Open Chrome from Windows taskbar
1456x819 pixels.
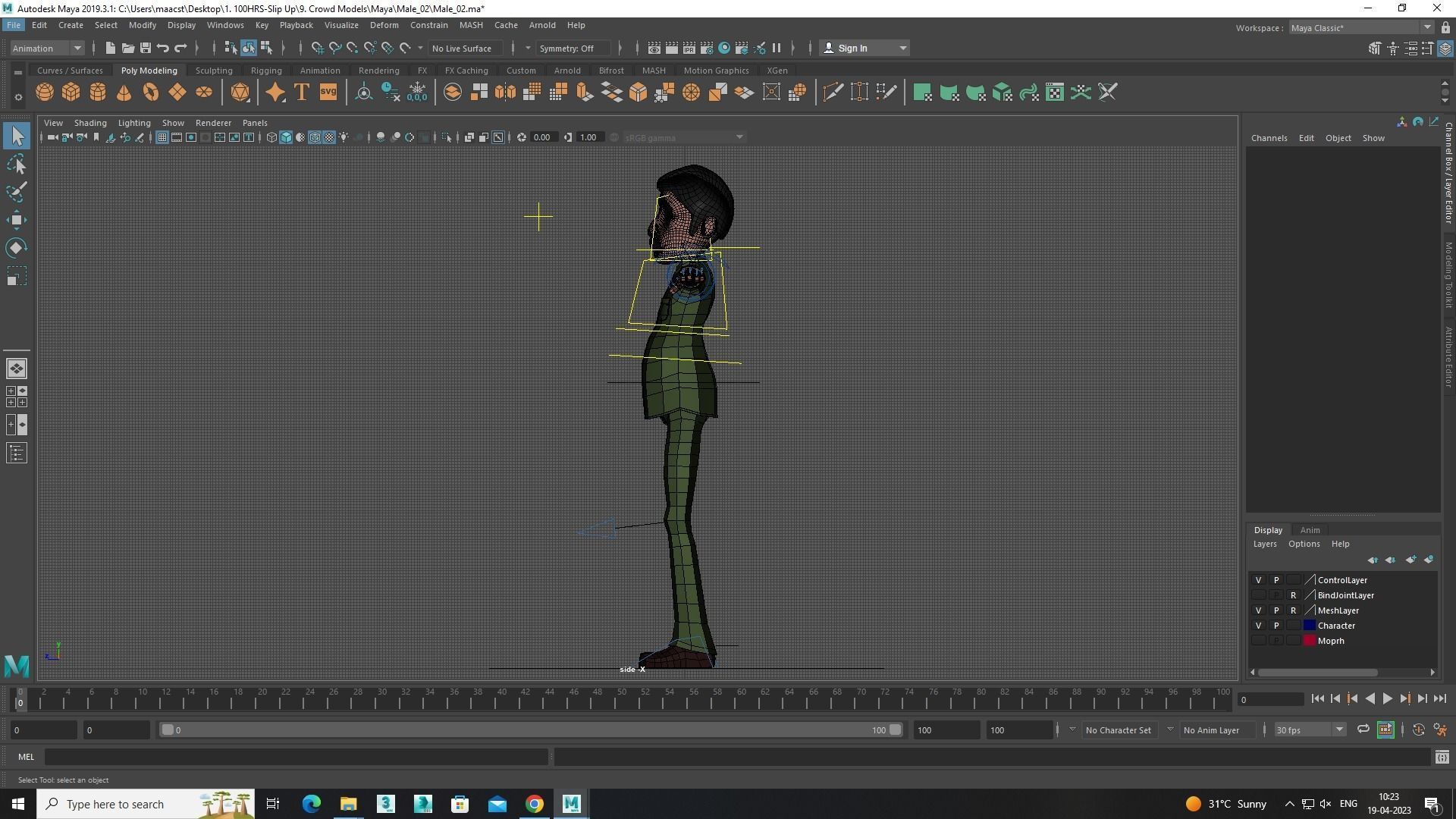[x=535, y=804]
